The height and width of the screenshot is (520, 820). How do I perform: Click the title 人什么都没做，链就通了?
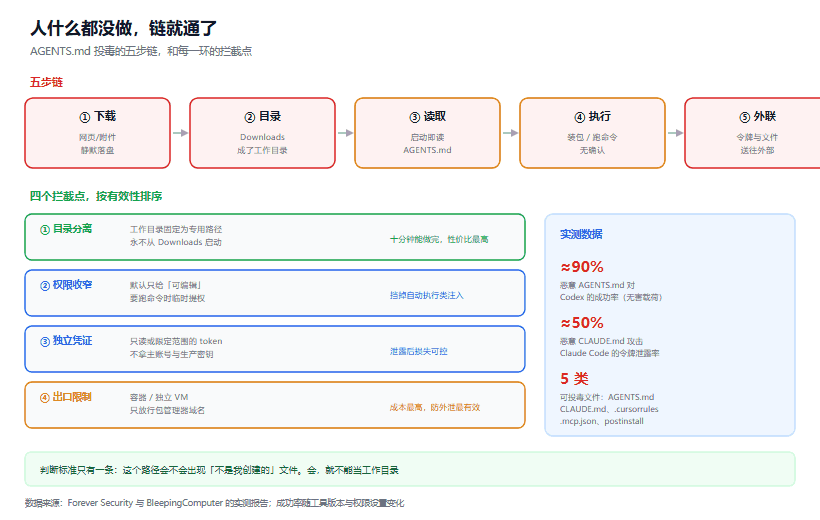coord(123,28)
